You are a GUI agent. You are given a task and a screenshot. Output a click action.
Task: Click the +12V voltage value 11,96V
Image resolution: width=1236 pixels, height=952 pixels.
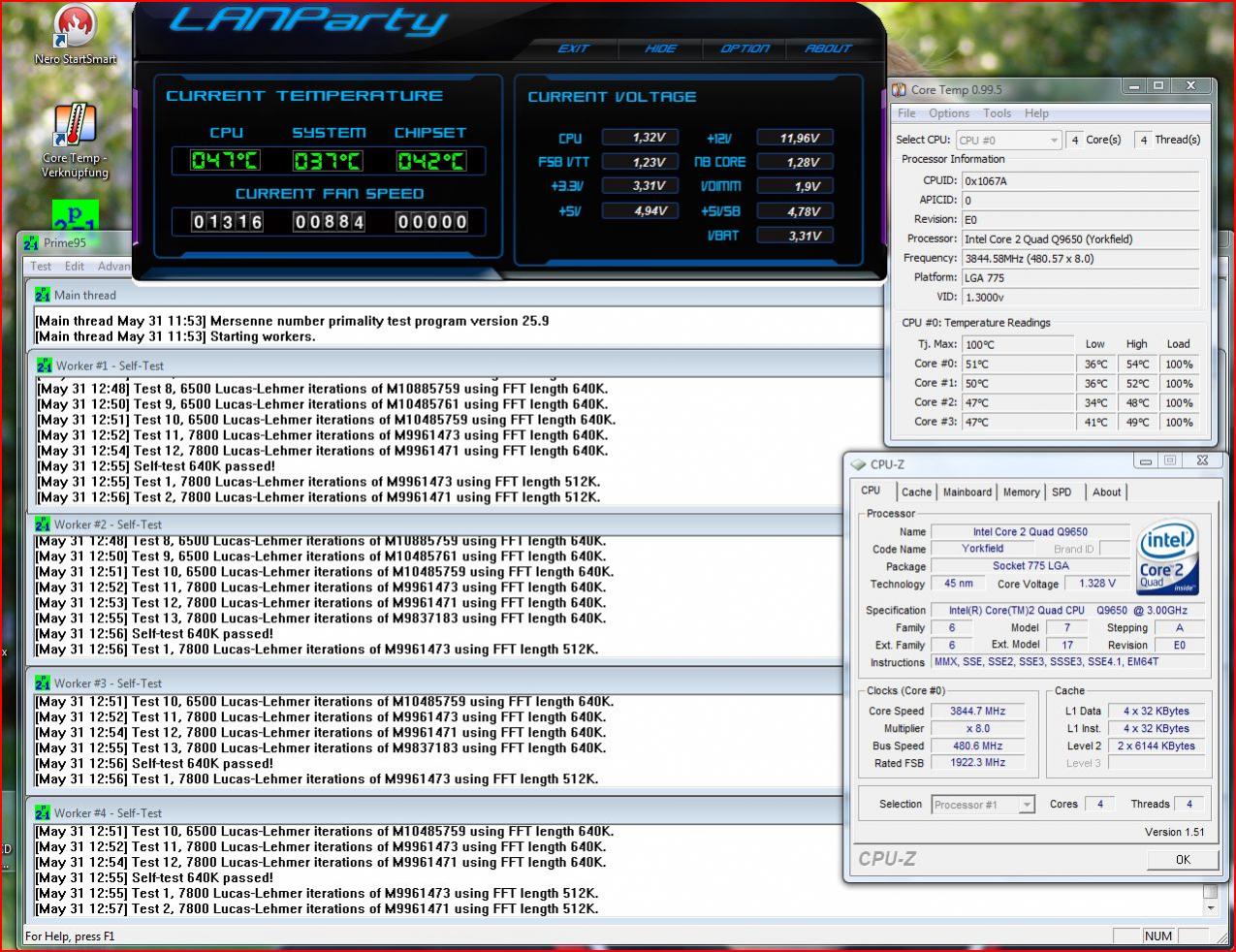[795, 138]
